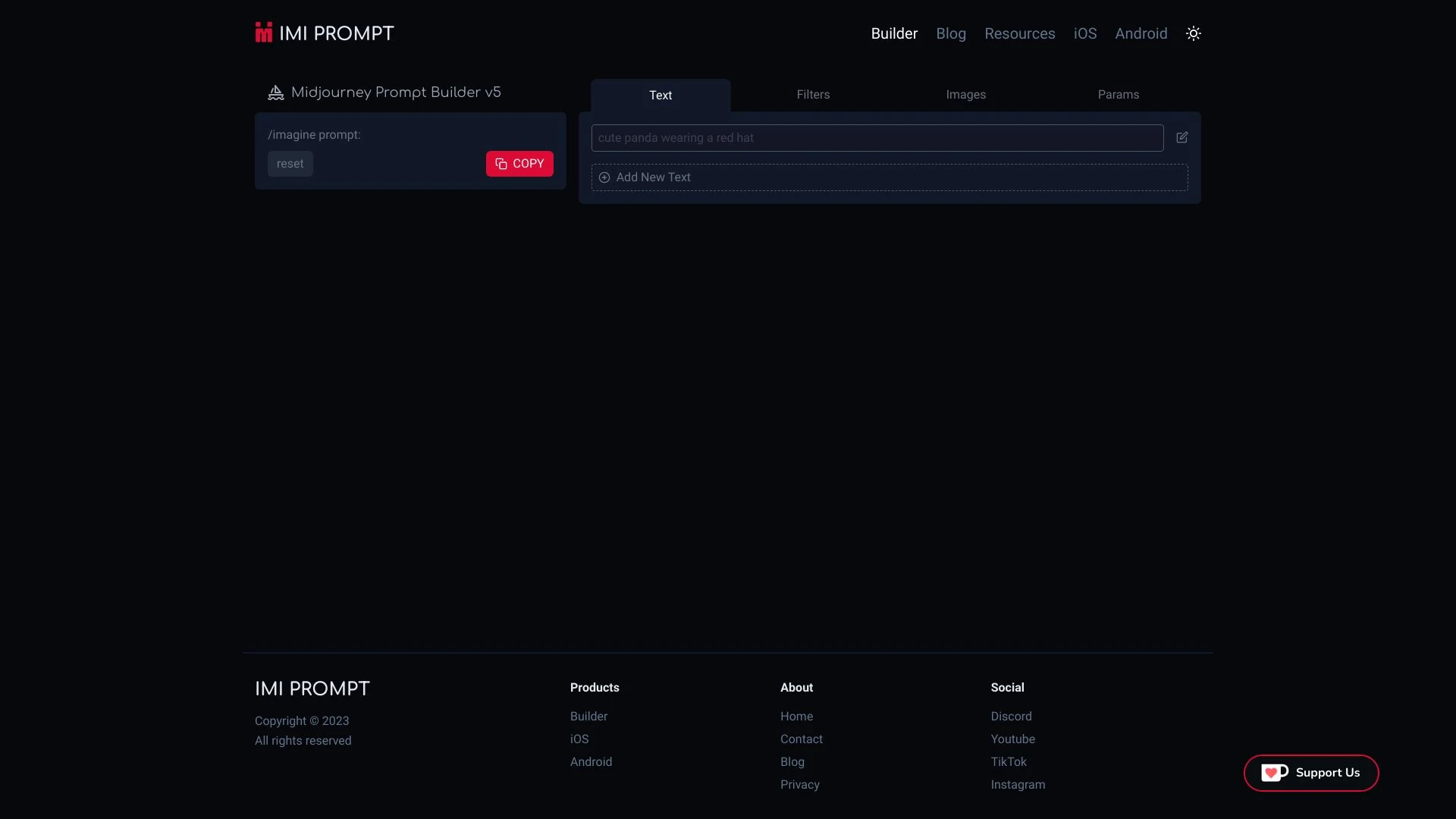Screen dimensions: 1456x819
Task: Toggle dark/light mode sun icon
Action: click(1194, 33)
